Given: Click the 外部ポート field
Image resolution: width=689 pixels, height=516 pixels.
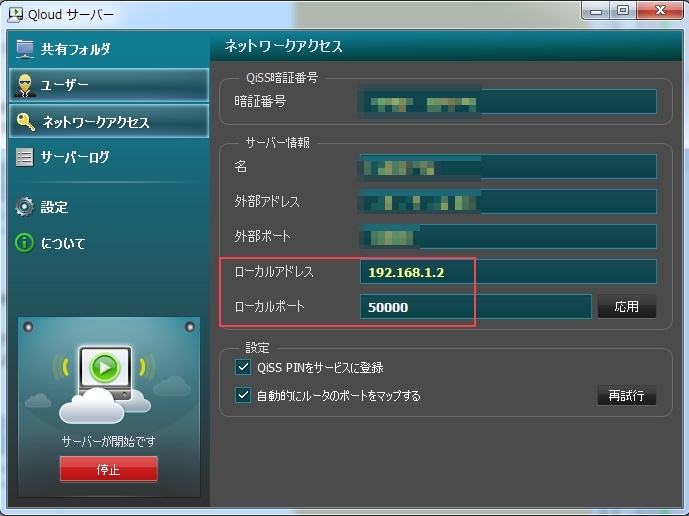Looking at the screenshot, I should pos(508,236).
